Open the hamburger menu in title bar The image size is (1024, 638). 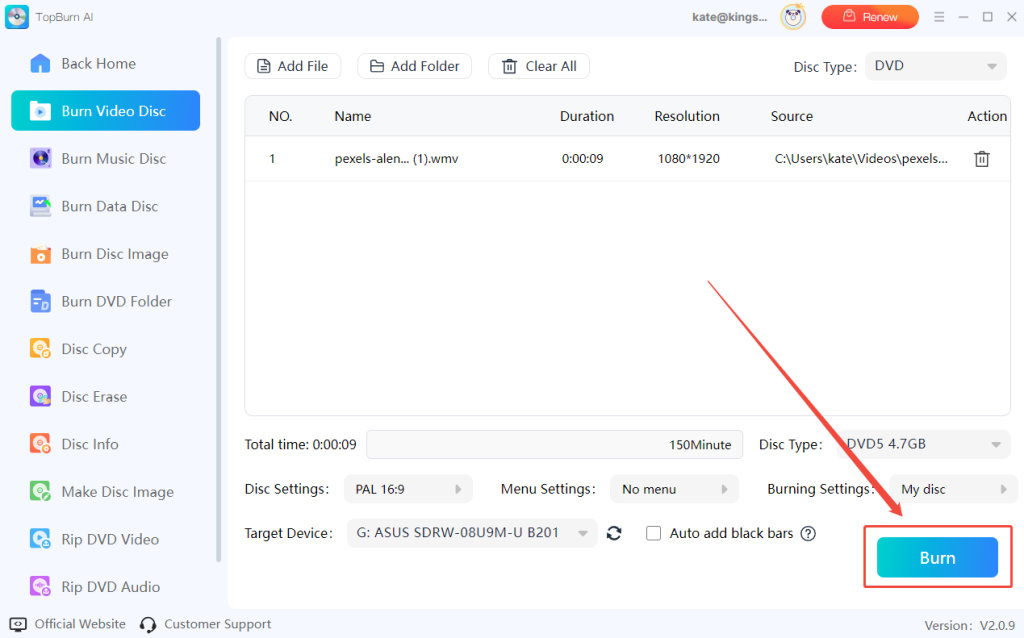[938, 17]
